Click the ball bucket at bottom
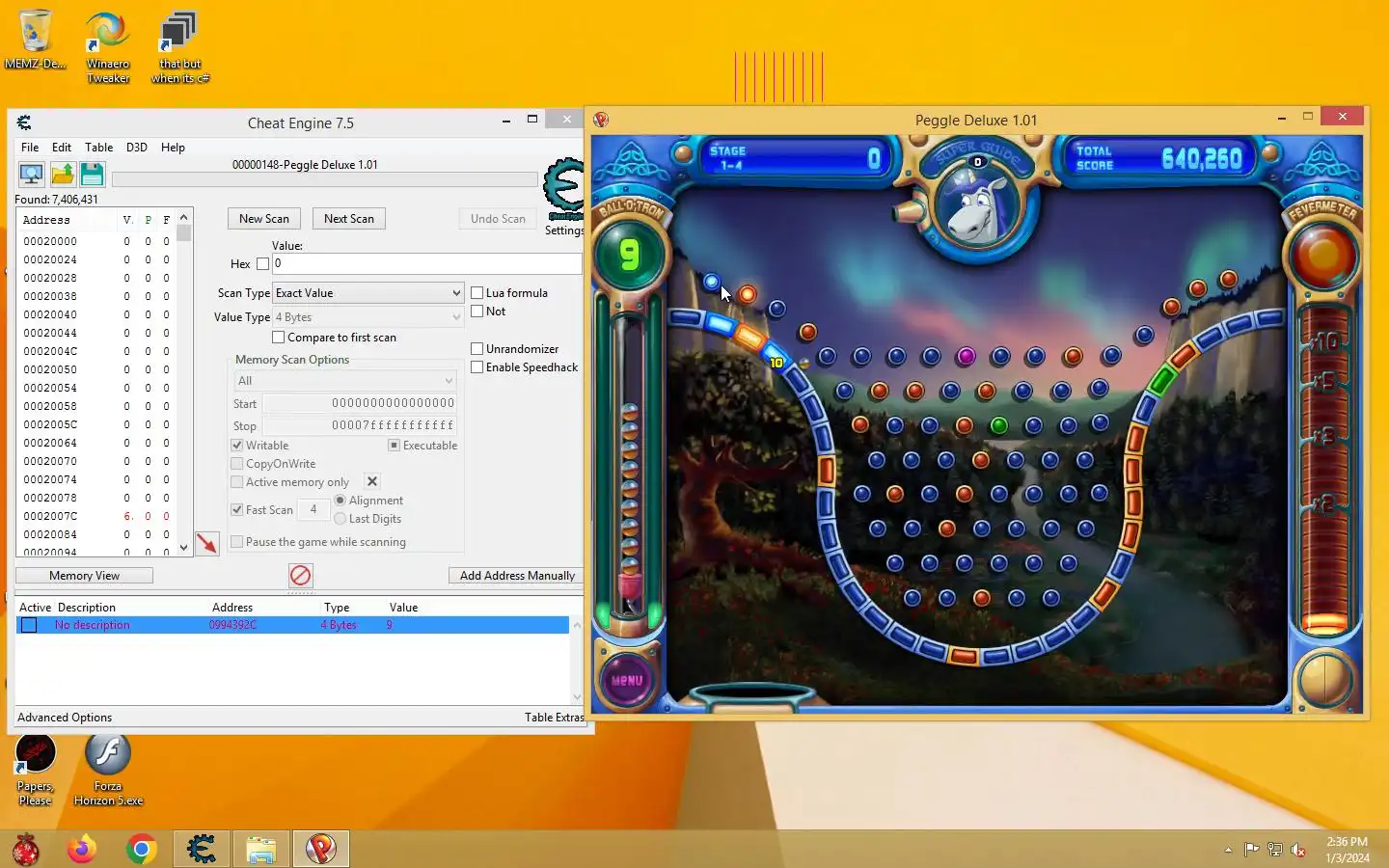Viewport: 1389px width, 868px height. [752, 694]
